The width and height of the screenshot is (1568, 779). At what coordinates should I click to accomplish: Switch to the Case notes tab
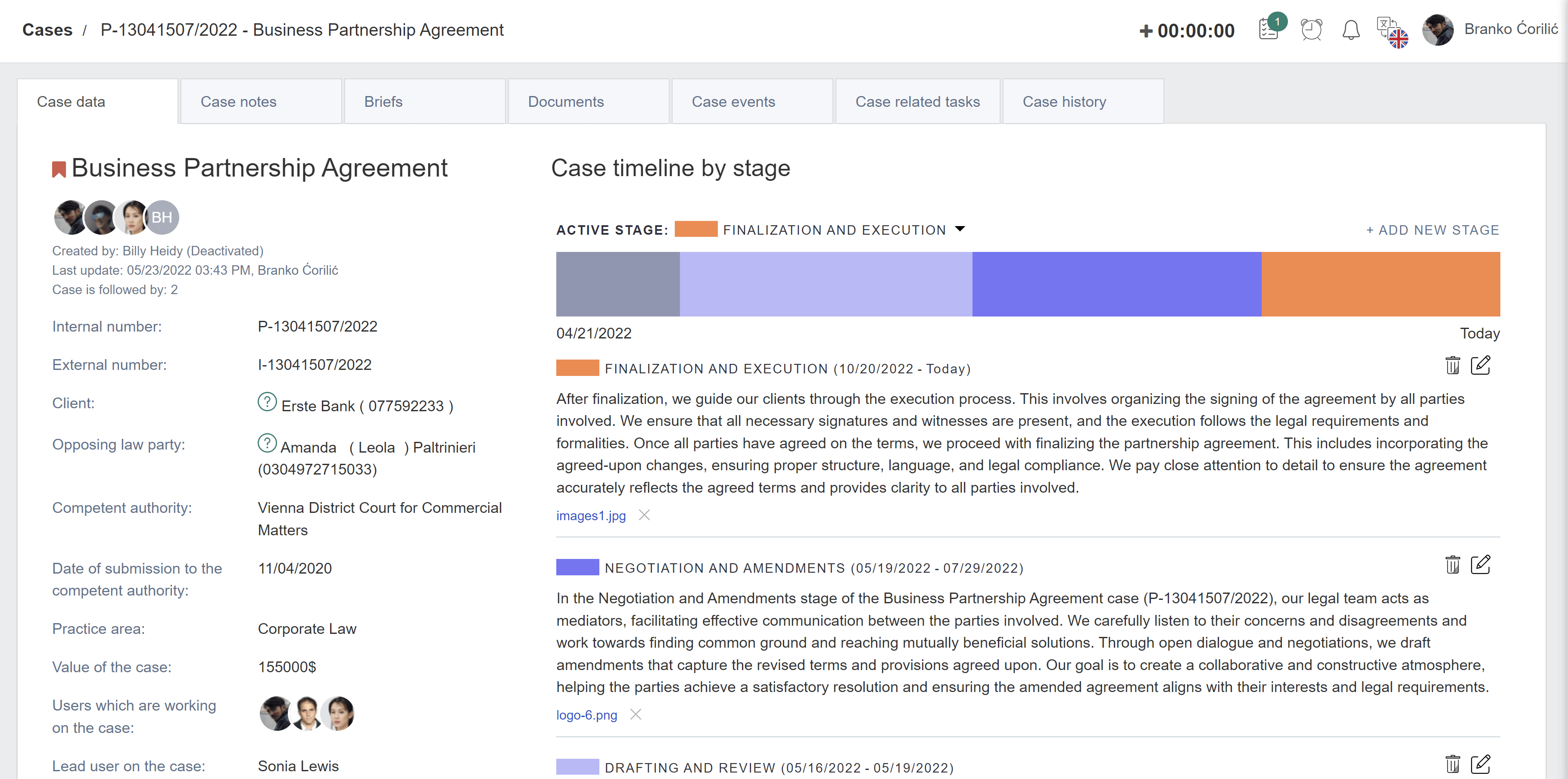click(238, 102)
